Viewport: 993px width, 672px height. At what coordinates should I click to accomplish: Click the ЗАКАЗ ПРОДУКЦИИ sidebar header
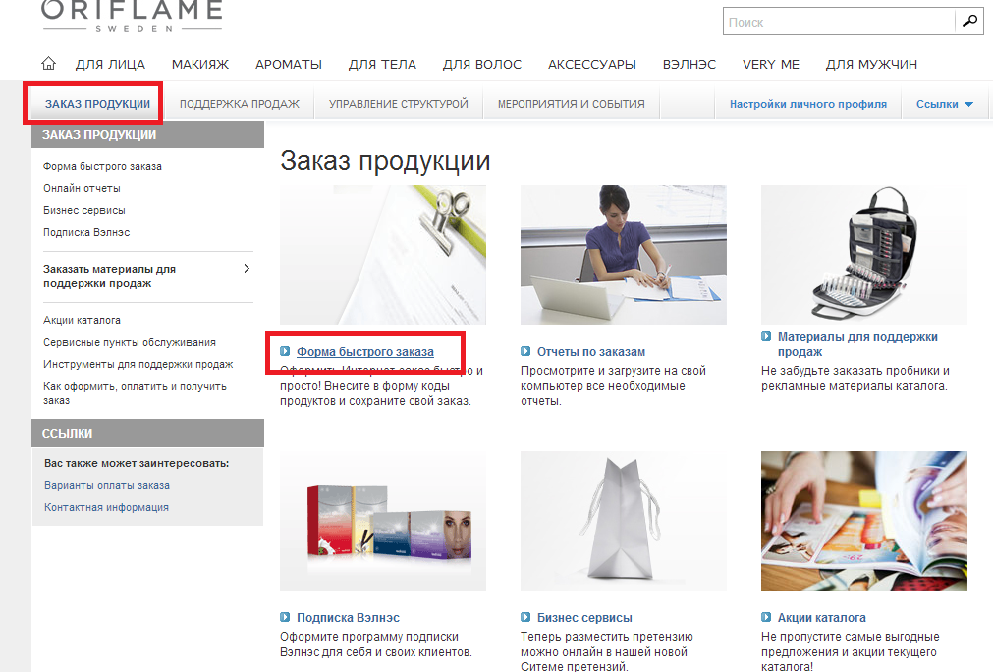pos(147,135)
